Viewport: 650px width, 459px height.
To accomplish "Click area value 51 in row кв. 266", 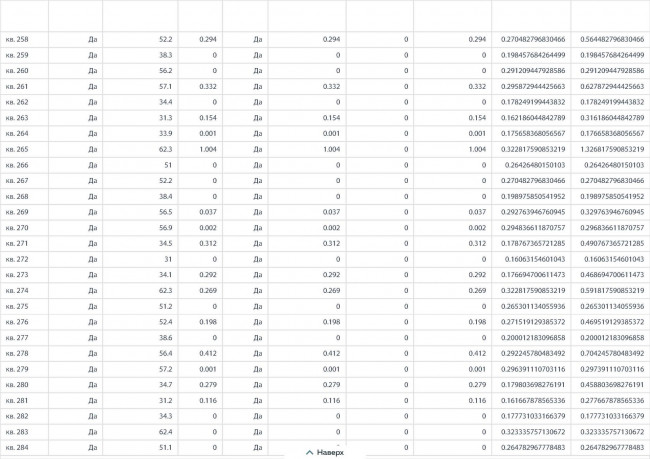I will pos(168,165).
